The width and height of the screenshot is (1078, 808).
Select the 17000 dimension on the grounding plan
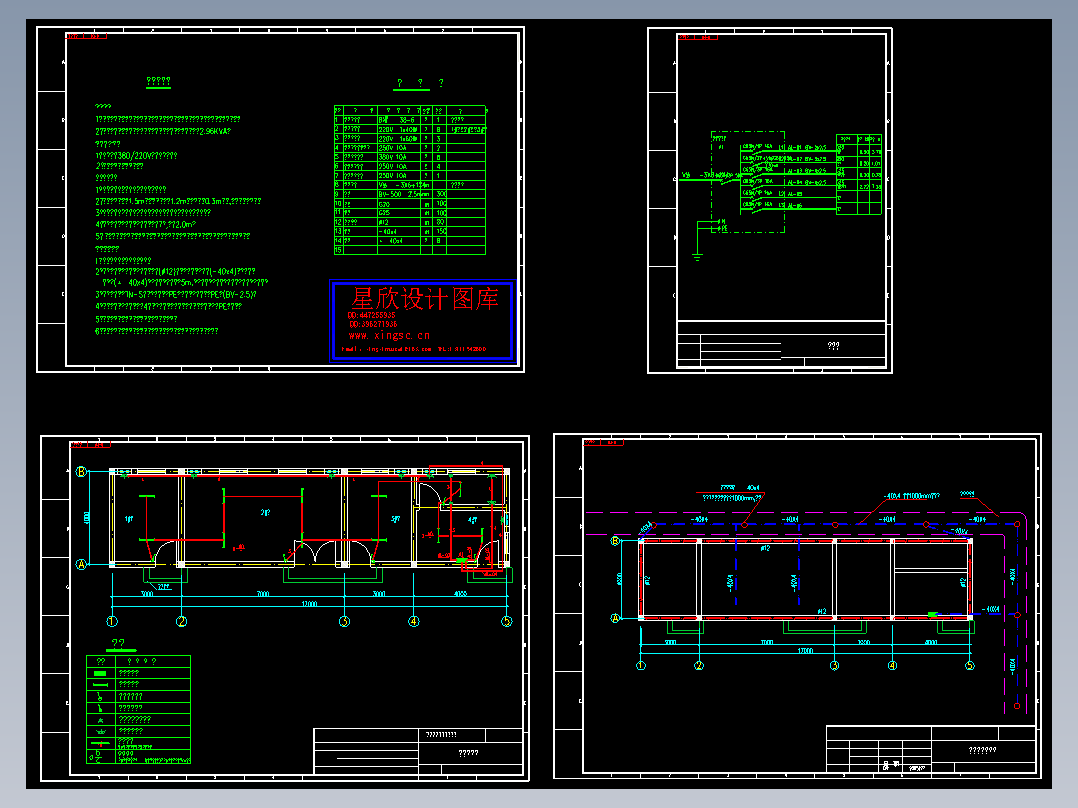(x=805, y=650)
